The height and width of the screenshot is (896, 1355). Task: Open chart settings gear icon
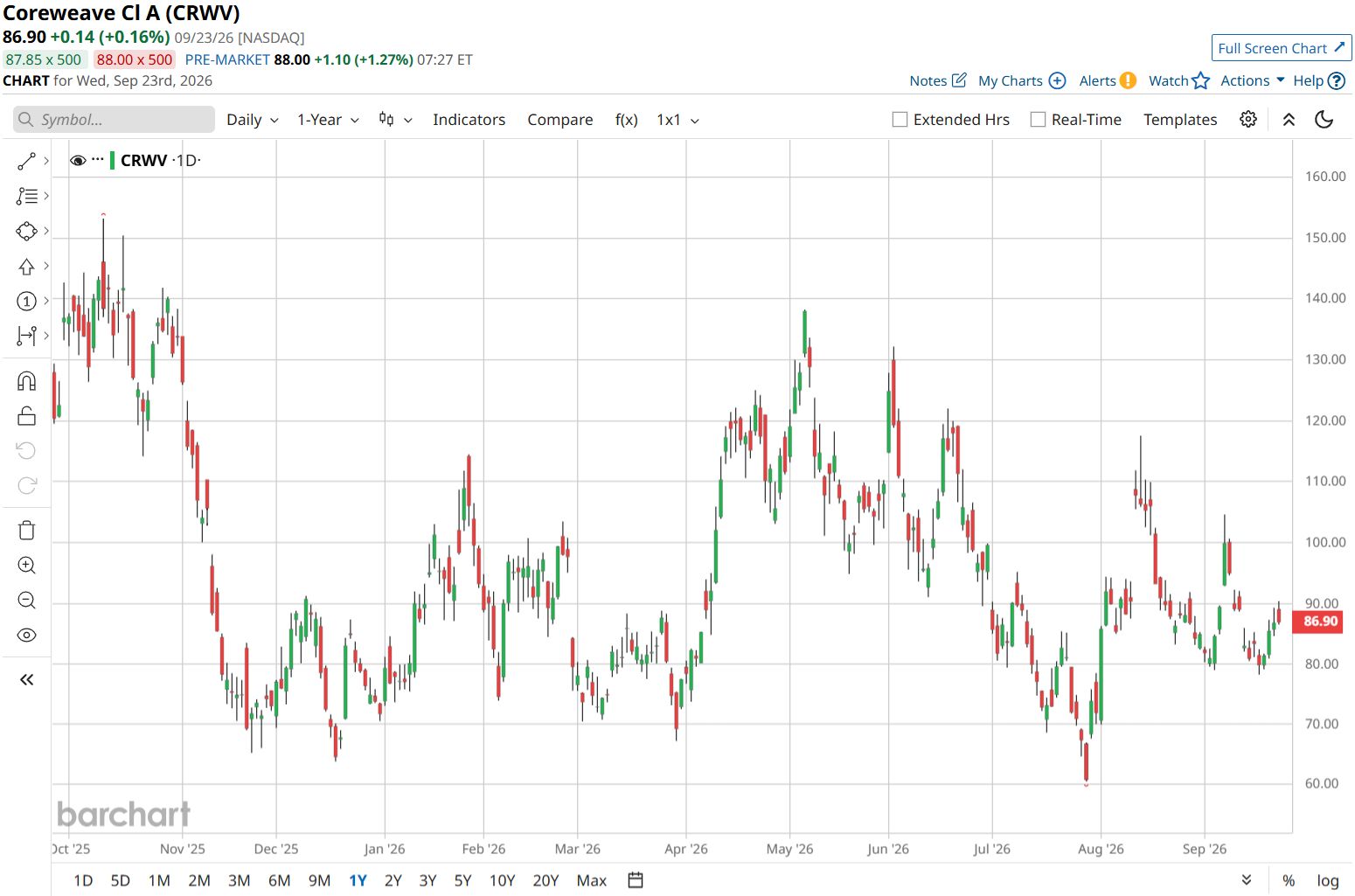(1248, 120)
